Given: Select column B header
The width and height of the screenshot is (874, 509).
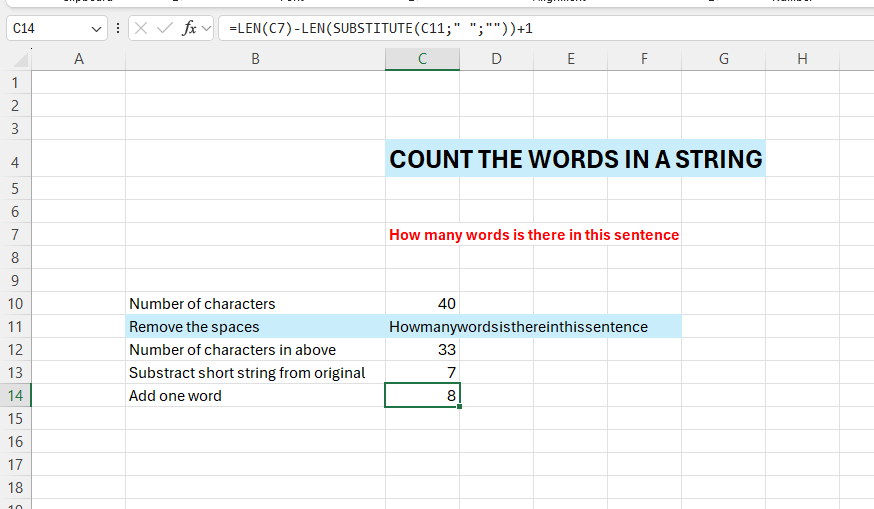Looking at the screenshot, I should [255, 60].
